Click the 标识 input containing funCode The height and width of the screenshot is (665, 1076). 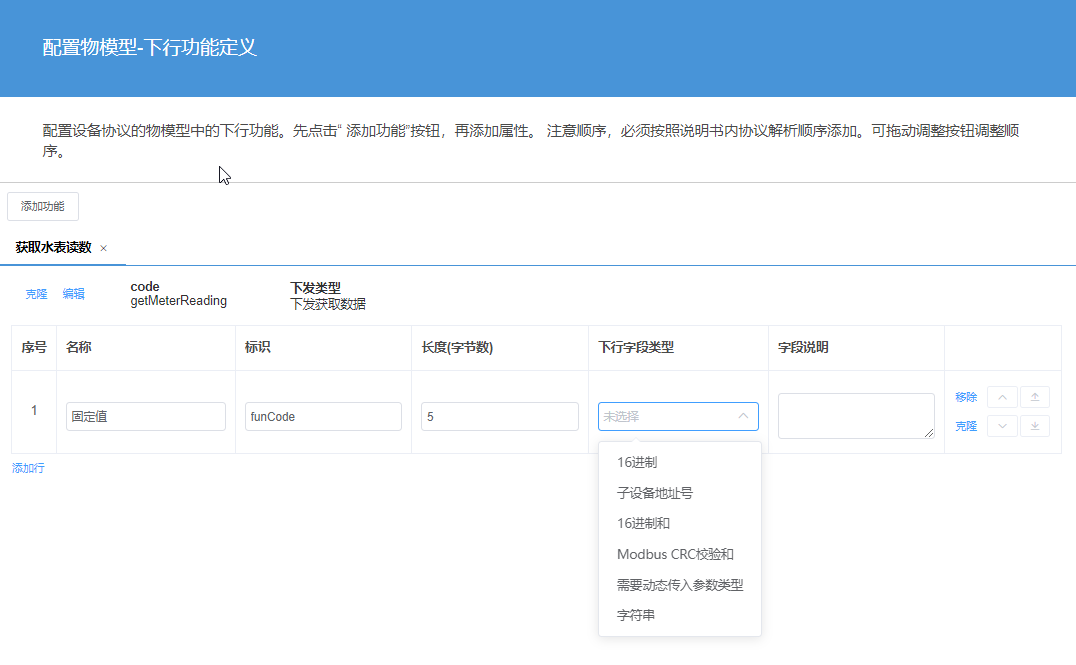pos(323,417)
